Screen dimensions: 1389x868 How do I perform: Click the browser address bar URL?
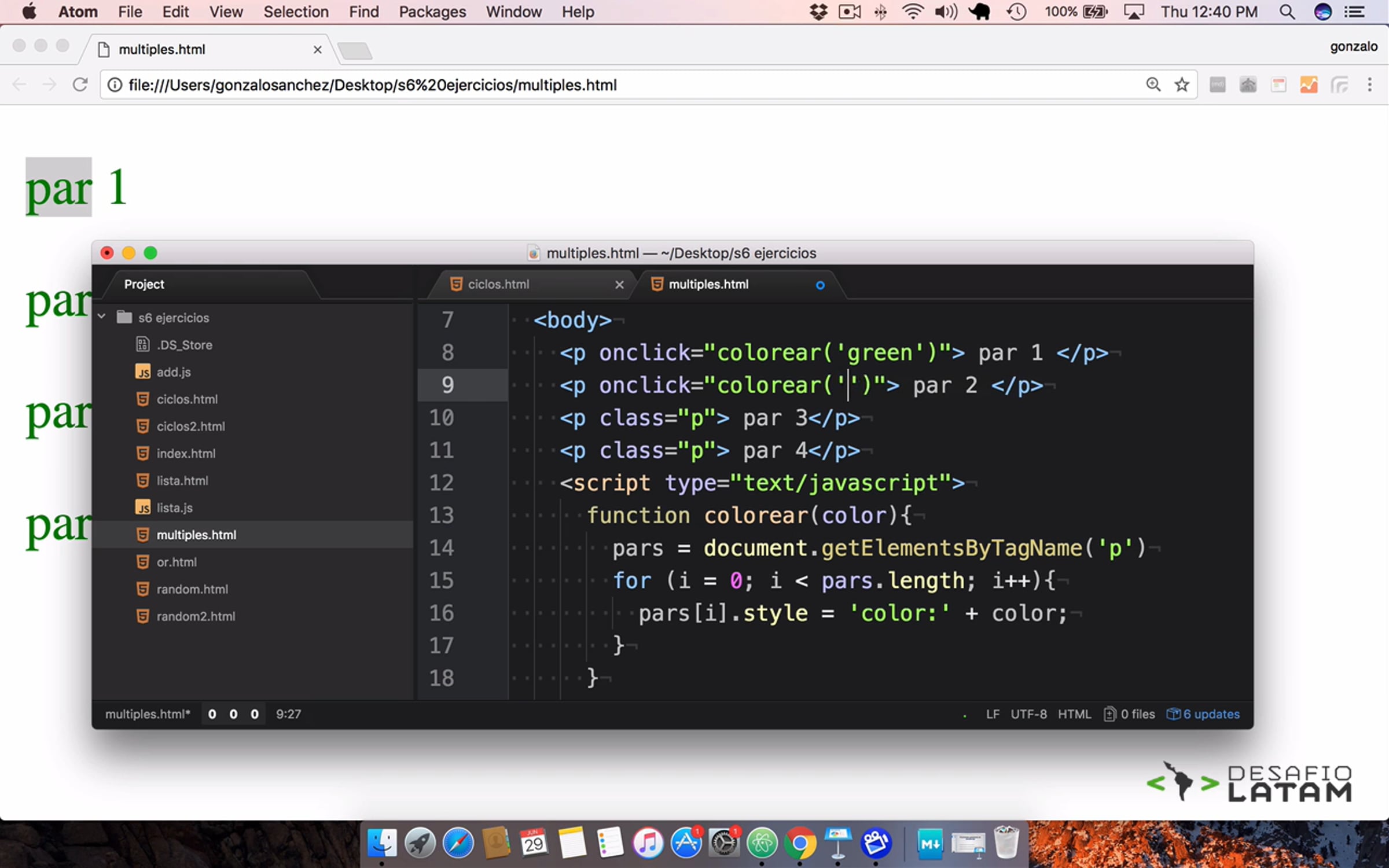tap(372, 85)
